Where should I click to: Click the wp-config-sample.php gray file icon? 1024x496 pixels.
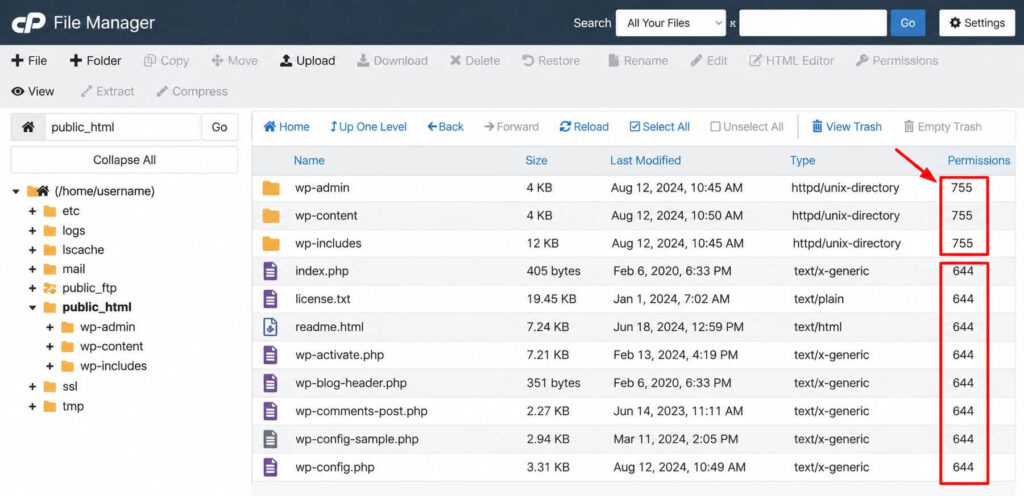(x=270, y=439)
